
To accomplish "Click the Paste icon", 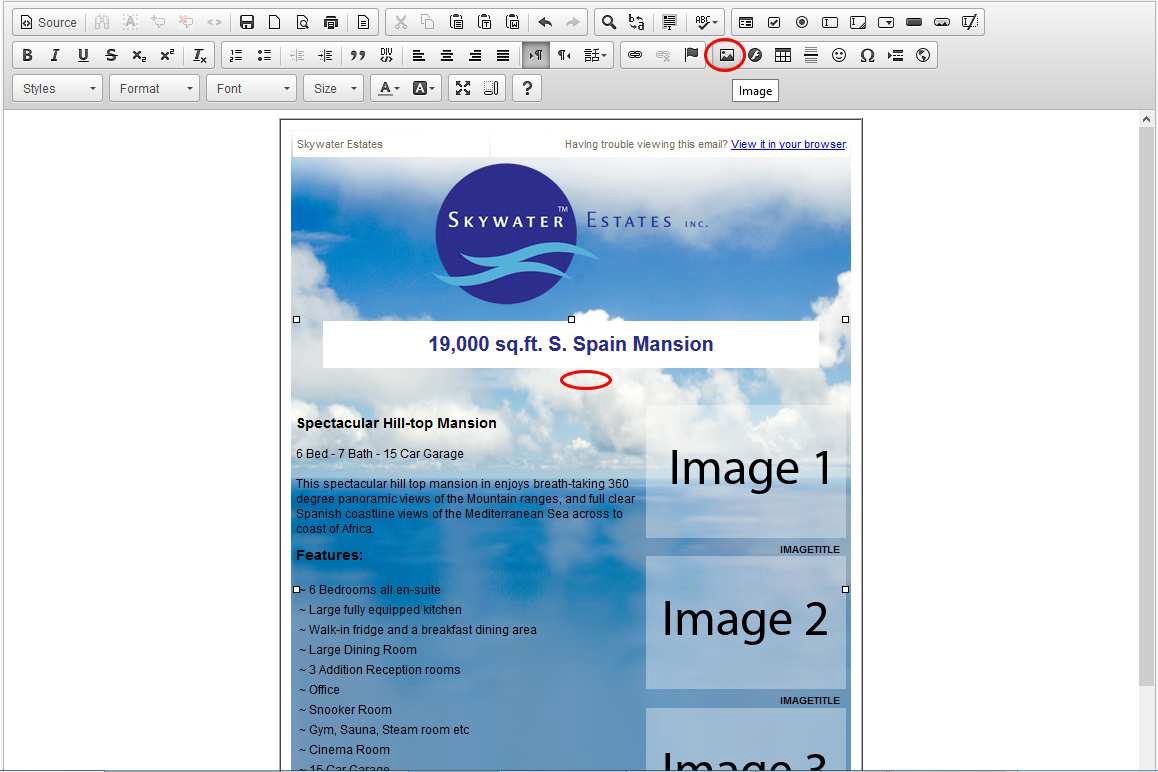I will click(x=456, y=22).
